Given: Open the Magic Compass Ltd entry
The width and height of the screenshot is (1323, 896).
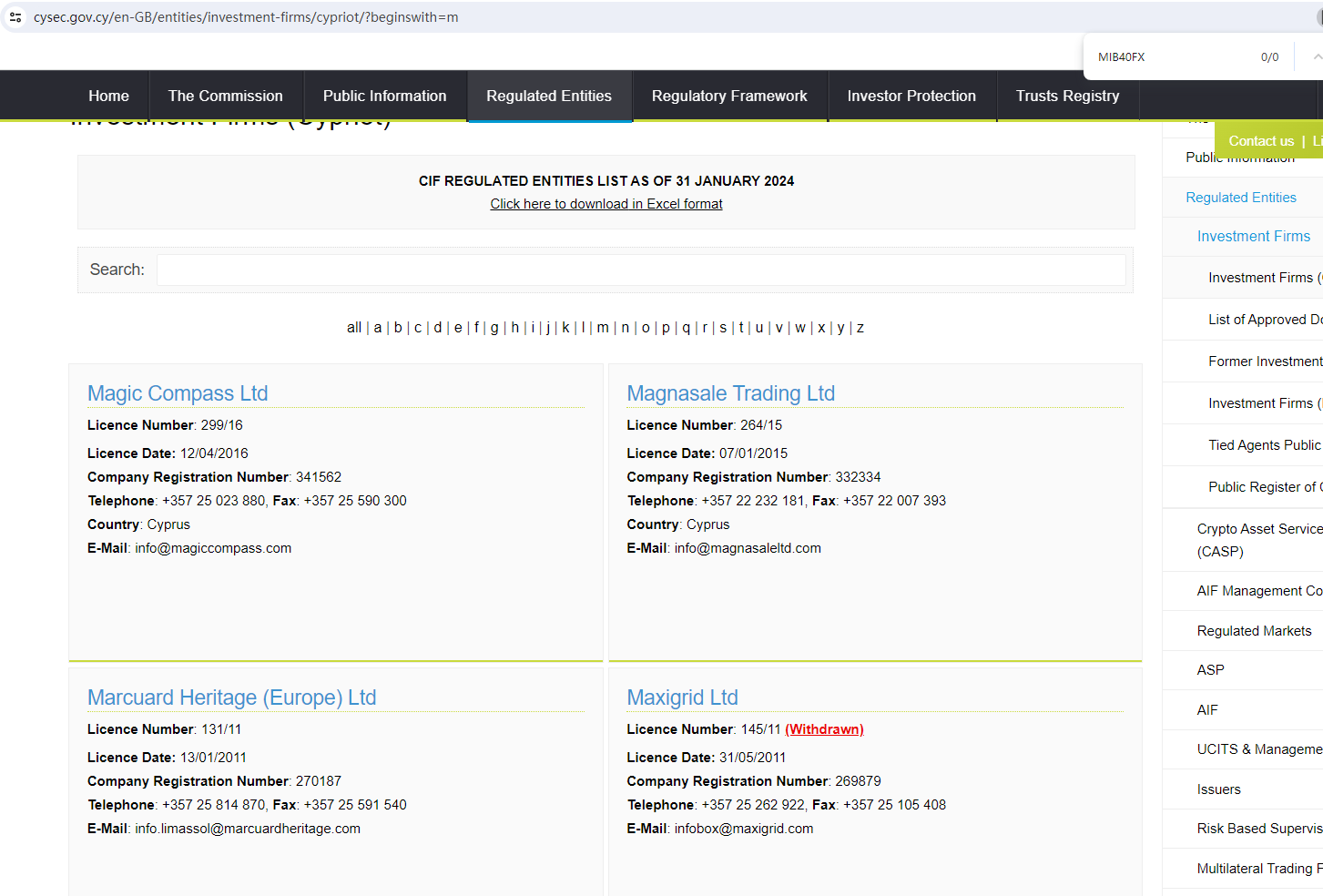Looking at the screenshot, I should pyautogui.click(x=178, y=393).
